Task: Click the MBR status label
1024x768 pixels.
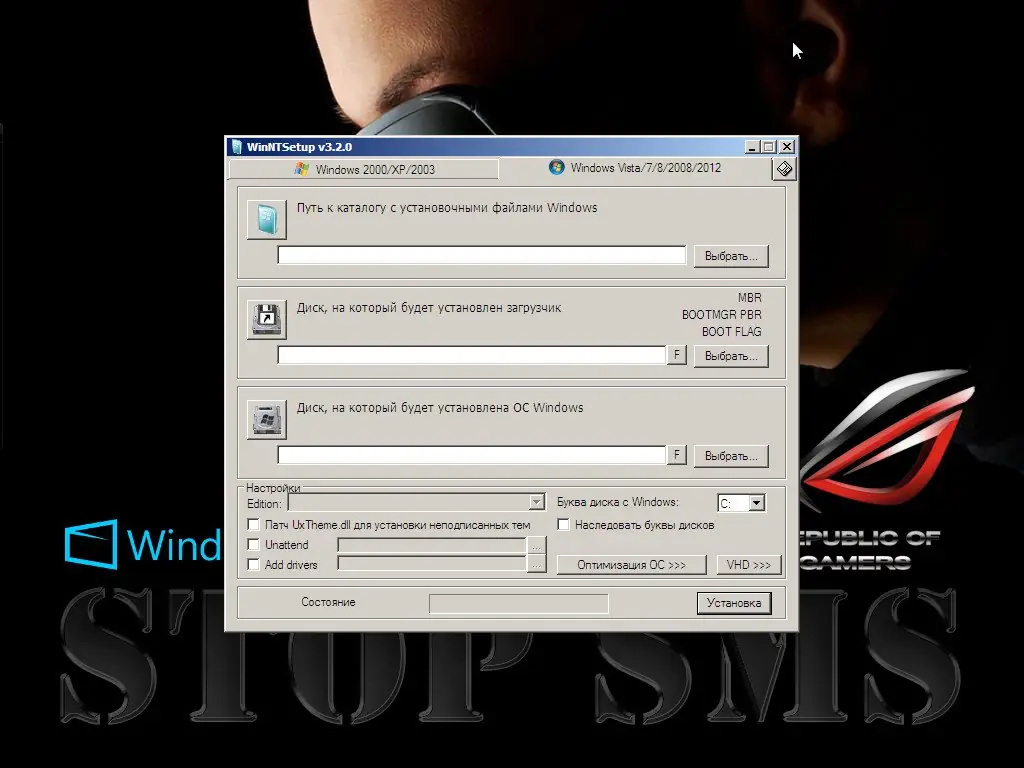Action: 749,298
